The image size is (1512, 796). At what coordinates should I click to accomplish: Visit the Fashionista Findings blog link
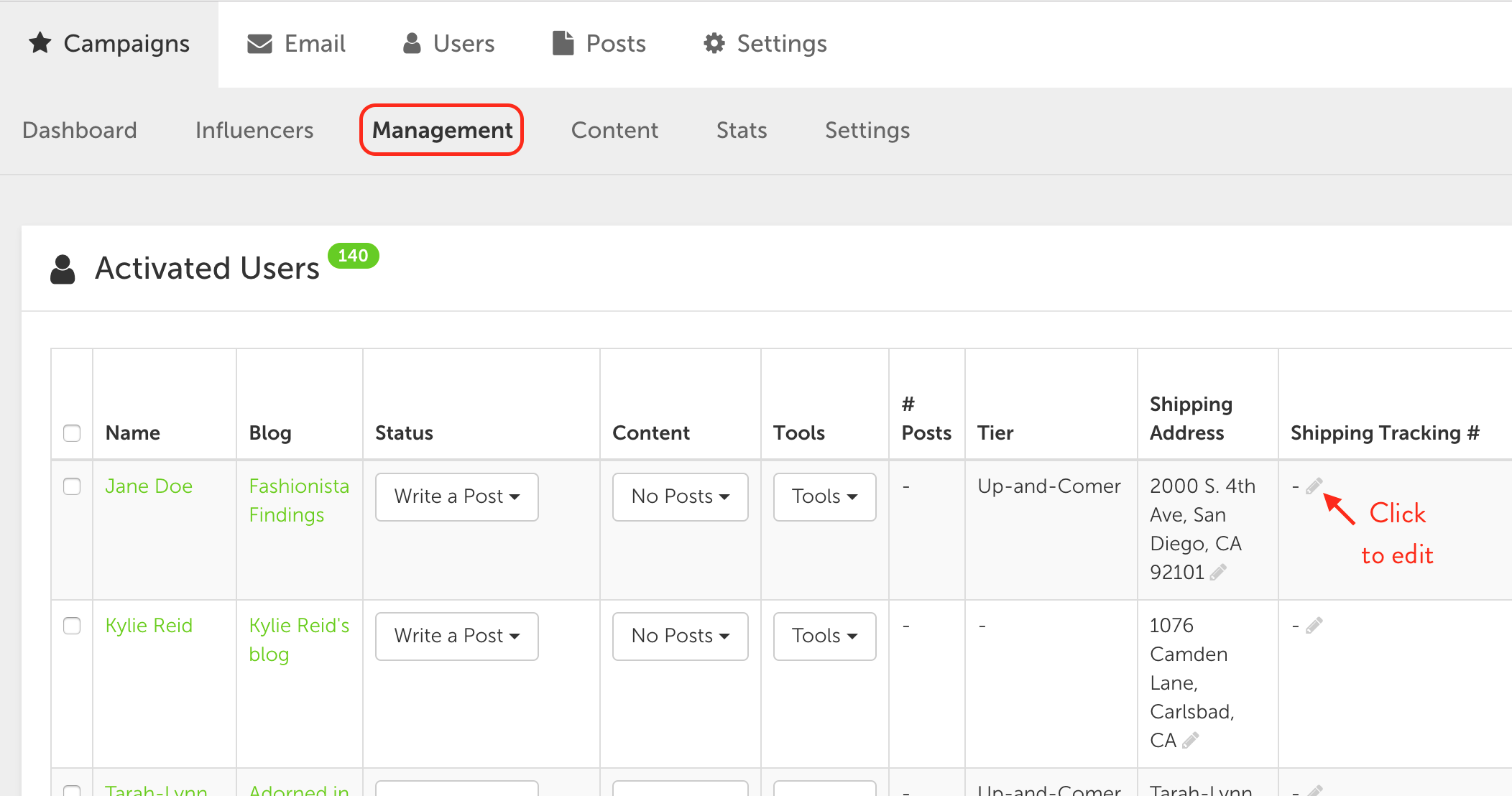coord(299,501)
